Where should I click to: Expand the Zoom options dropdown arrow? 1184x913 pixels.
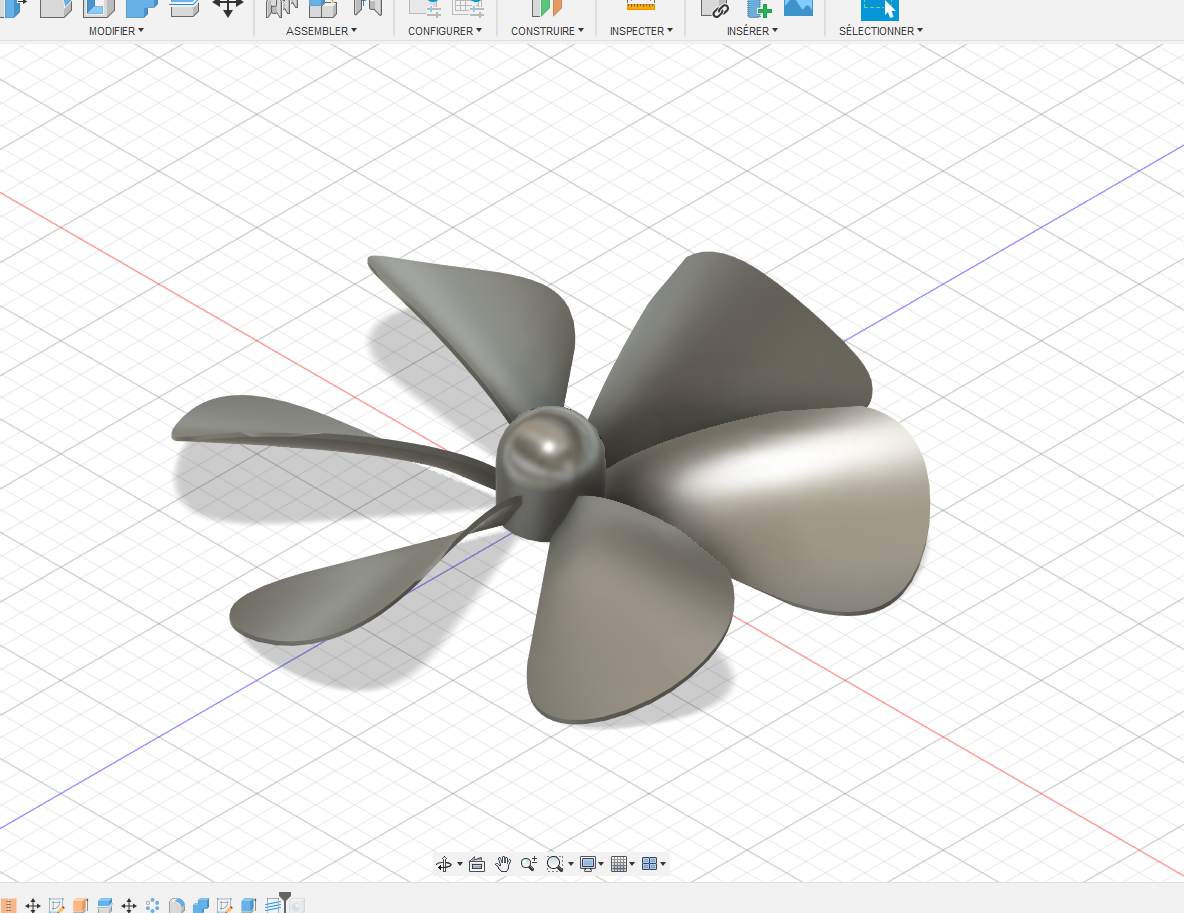pos(571,864)
